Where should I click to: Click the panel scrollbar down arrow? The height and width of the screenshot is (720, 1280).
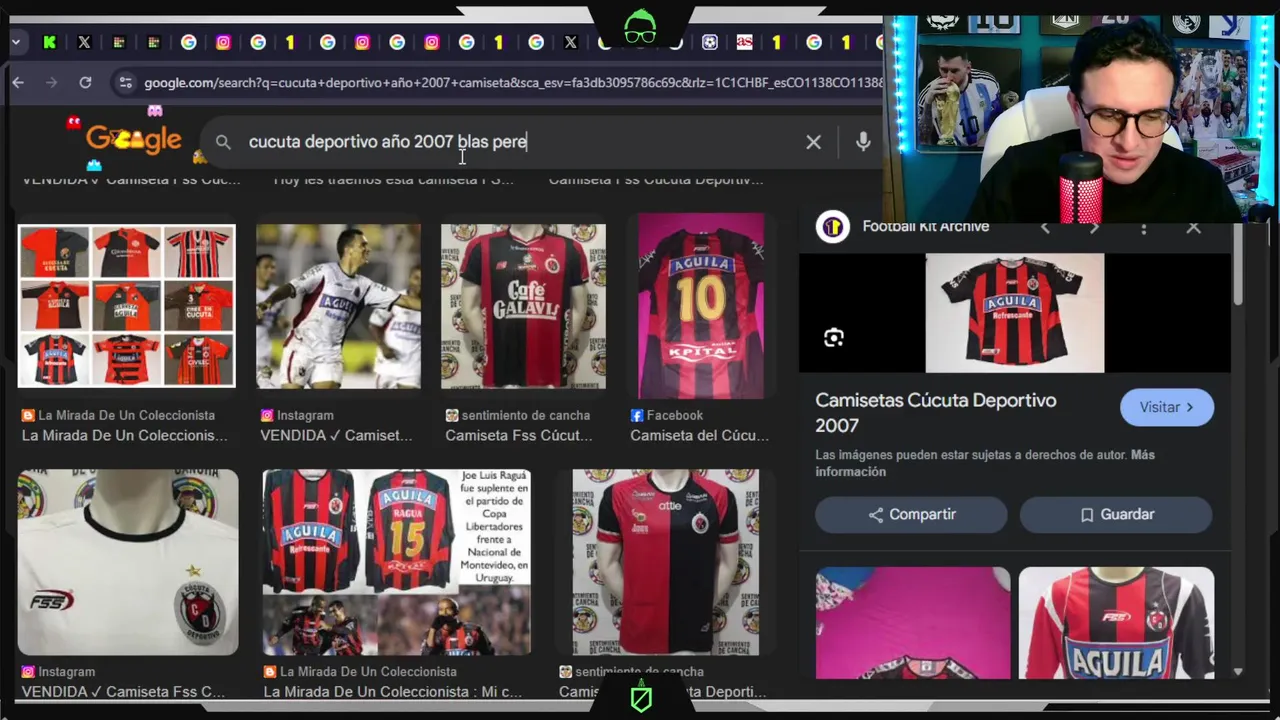(1238, 672)
